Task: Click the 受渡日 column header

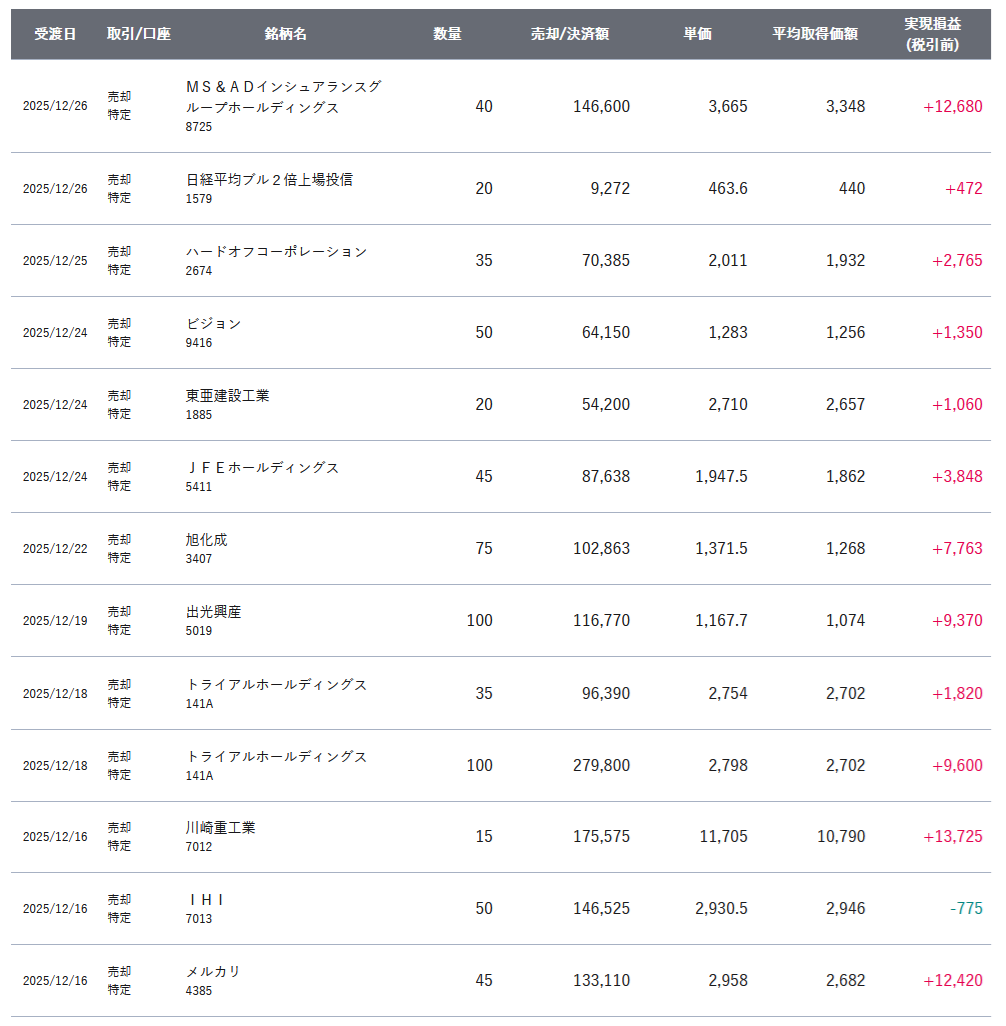Action: [55, 34]
